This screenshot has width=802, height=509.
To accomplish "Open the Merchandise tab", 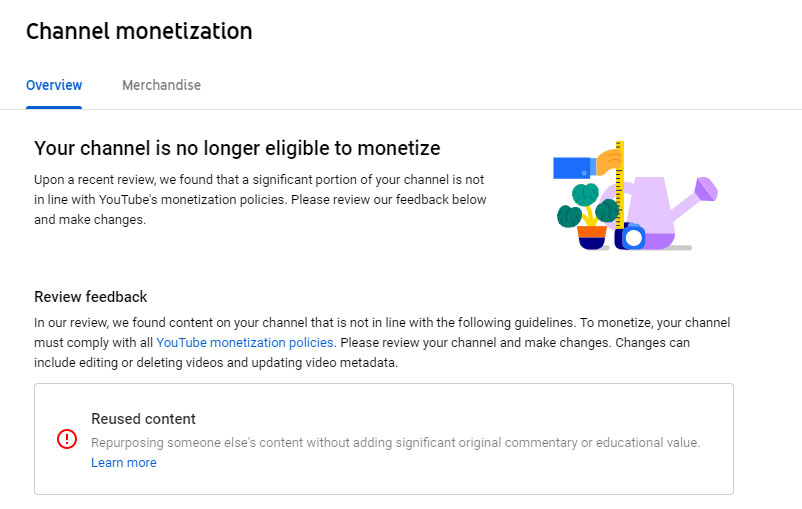I will [x=161, y=85].
